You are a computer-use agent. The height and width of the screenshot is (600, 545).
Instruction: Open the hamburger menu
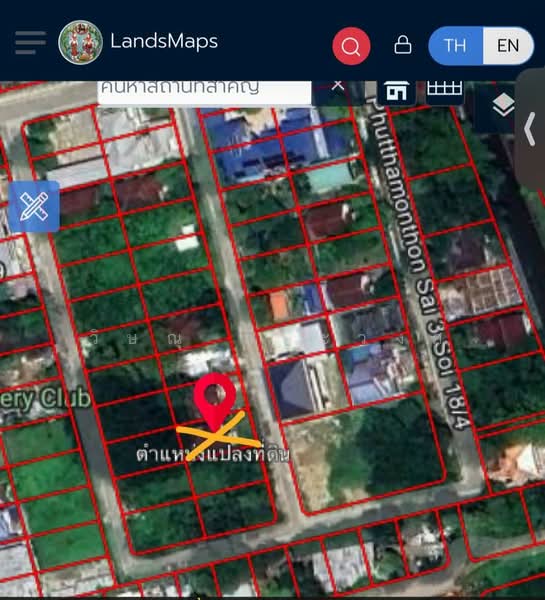point(31,42)
